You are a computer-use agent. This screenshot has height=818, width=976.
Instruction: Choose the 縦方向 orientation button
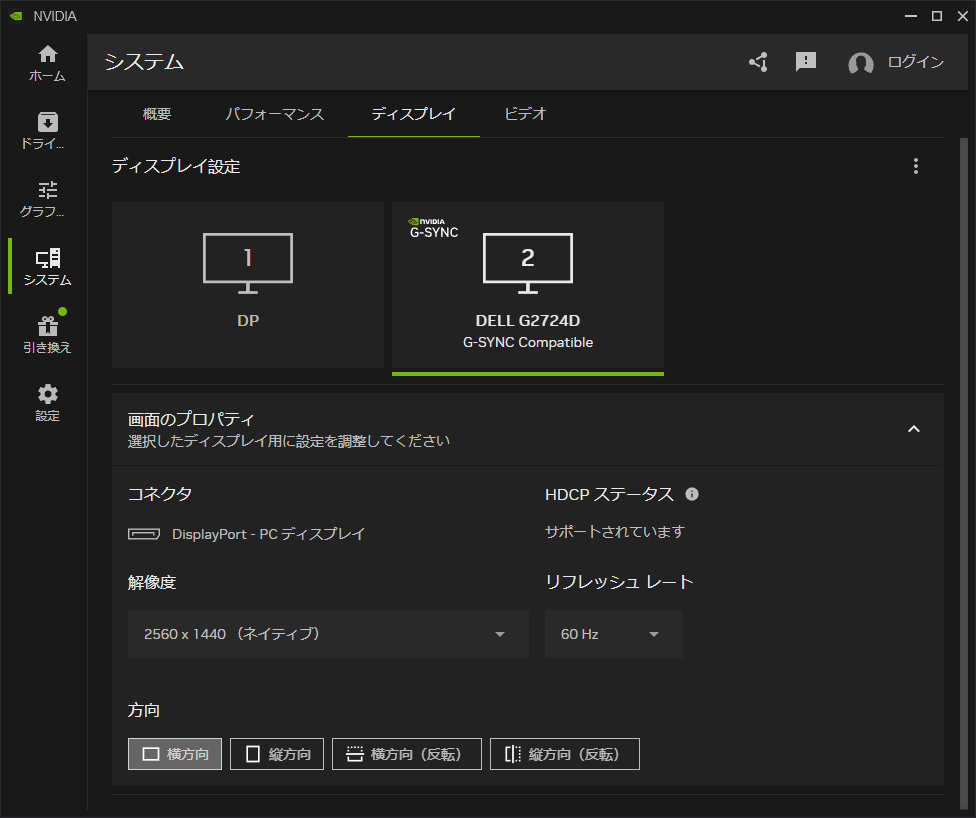click(277, 754)
